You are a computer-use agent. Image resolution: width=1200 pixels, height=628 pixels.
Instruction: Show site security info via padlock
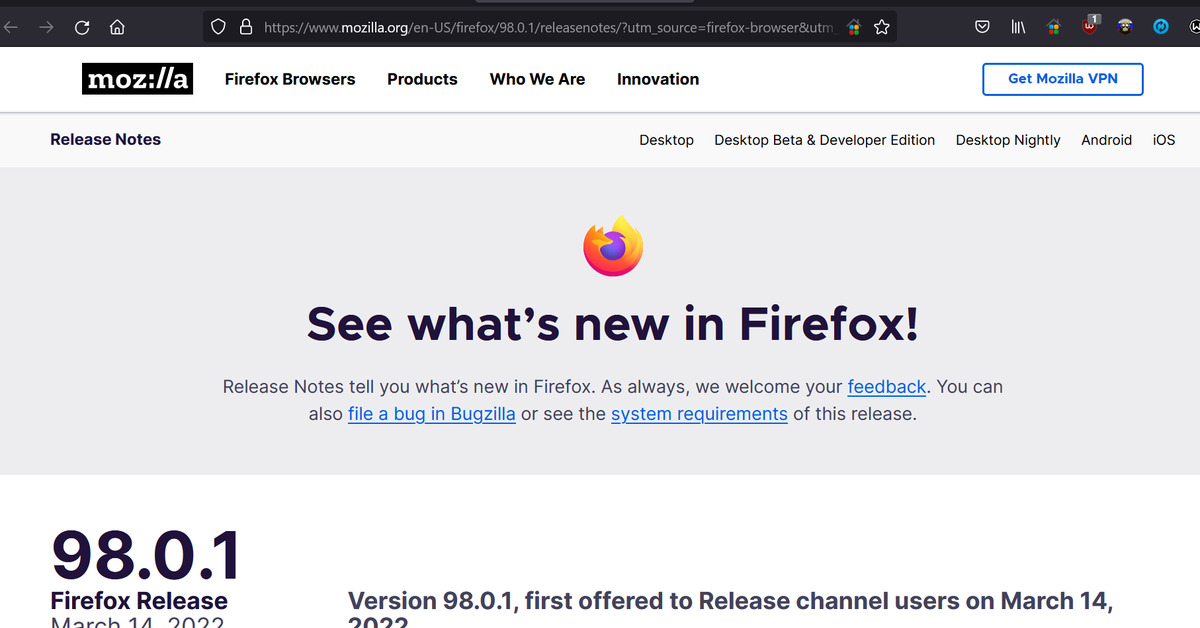coord(245,28)
